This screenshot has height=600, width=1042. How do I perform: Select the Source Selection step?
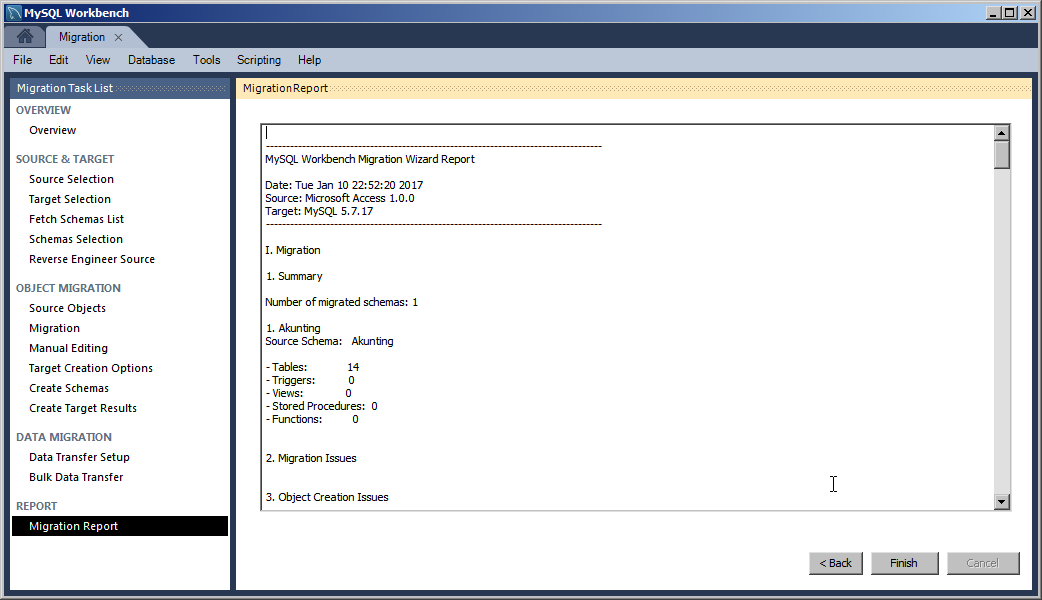click(71, 179)
